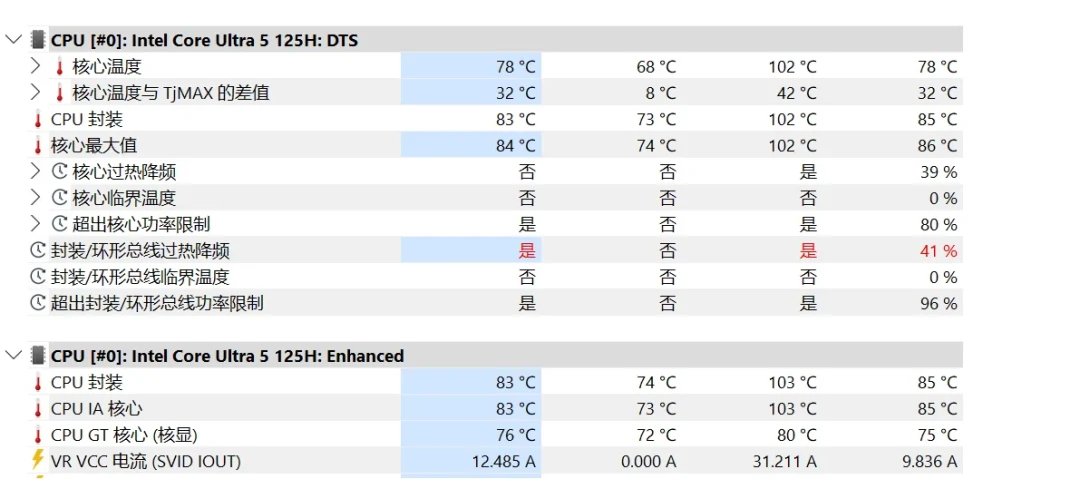Image resolution: width=1080 pixels, height=479 pixels.
Task: Collapse the Intel Core Ultra 5 125H: Enhanced group
Action: [14, 355]
